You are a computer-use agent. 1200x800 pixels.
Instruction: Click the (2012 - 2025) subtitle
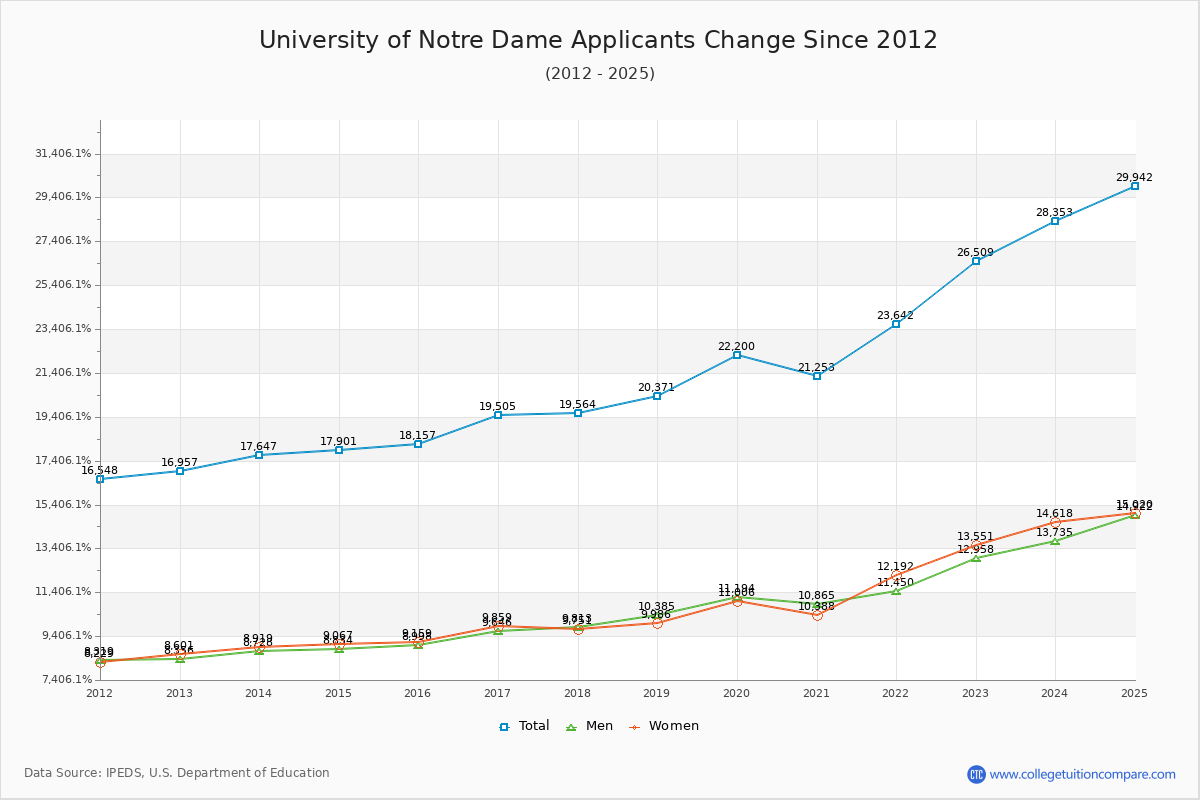(x=599, y=74)
